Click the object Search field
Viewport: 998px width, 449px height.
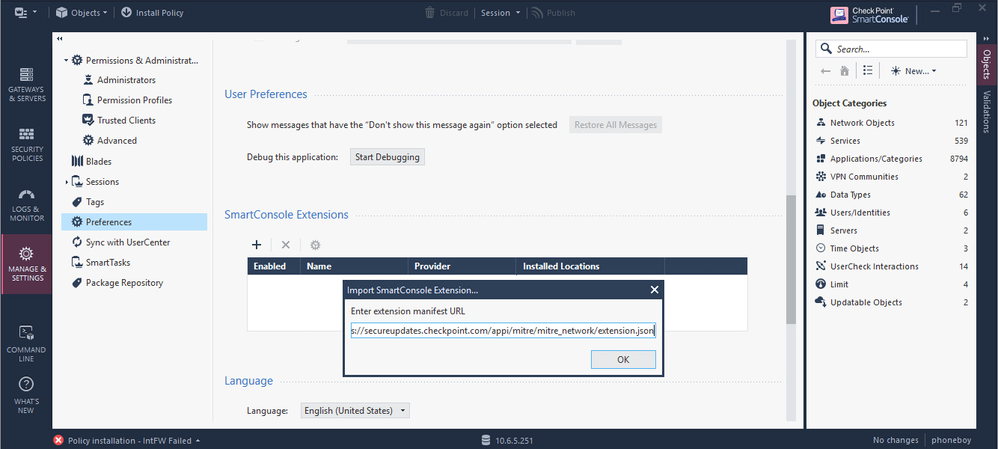pos(891,49)
